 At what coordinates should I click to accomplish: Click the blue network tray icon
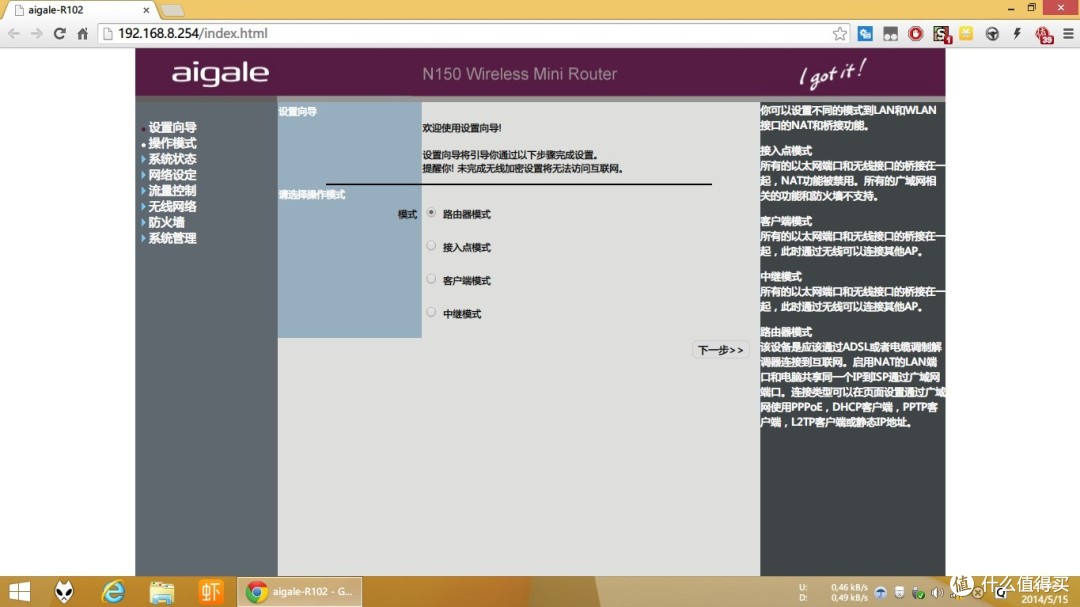point(880,593)
